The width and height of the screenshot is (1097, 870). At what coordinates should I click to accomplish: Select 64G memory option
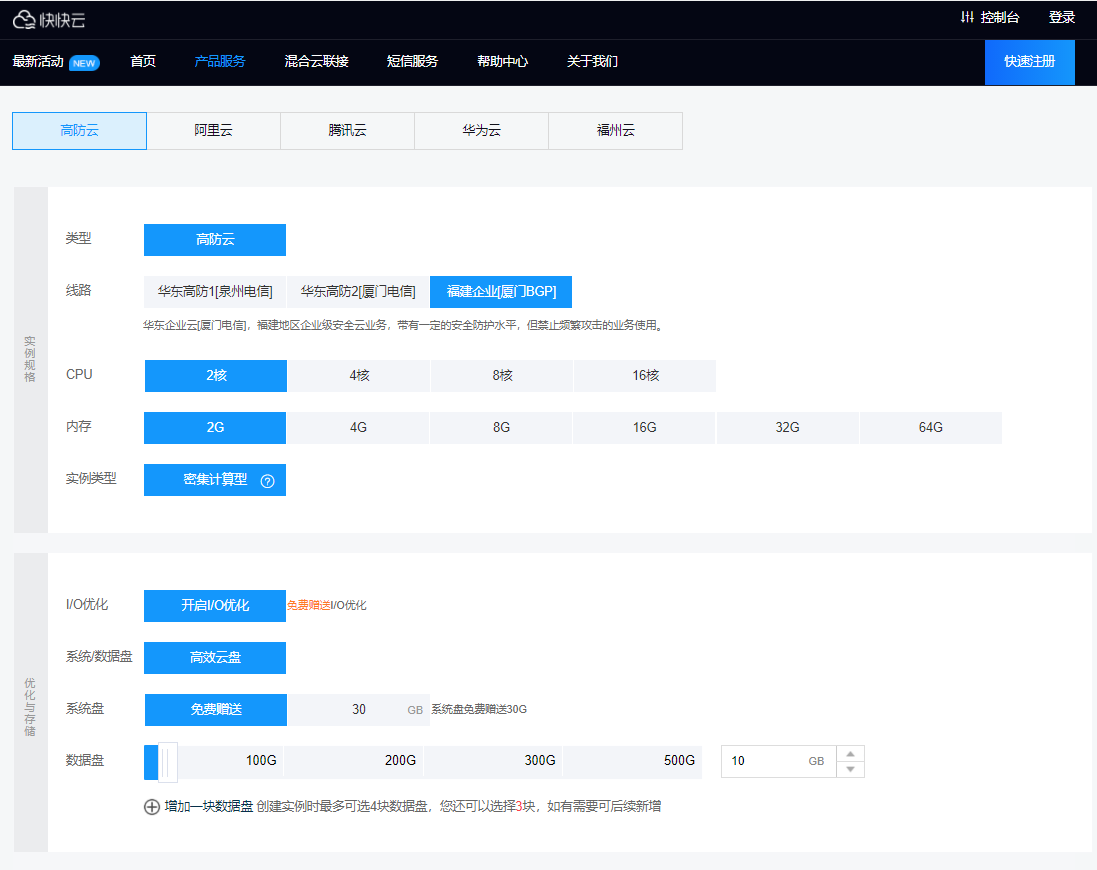point(930,427)
